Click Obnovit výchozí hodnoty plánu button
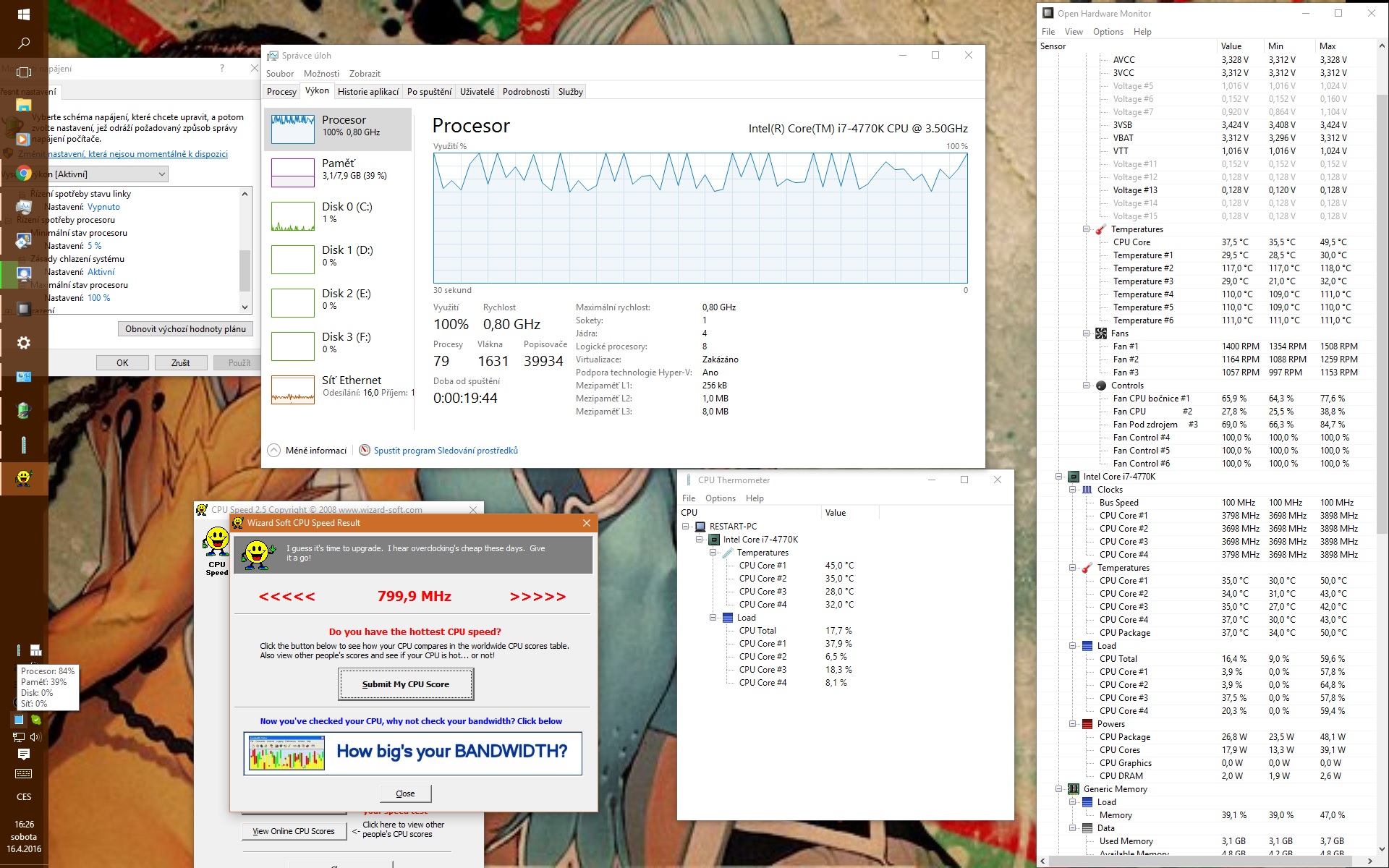The height and width of the screenshot is (868, 1389). [185, 329]
